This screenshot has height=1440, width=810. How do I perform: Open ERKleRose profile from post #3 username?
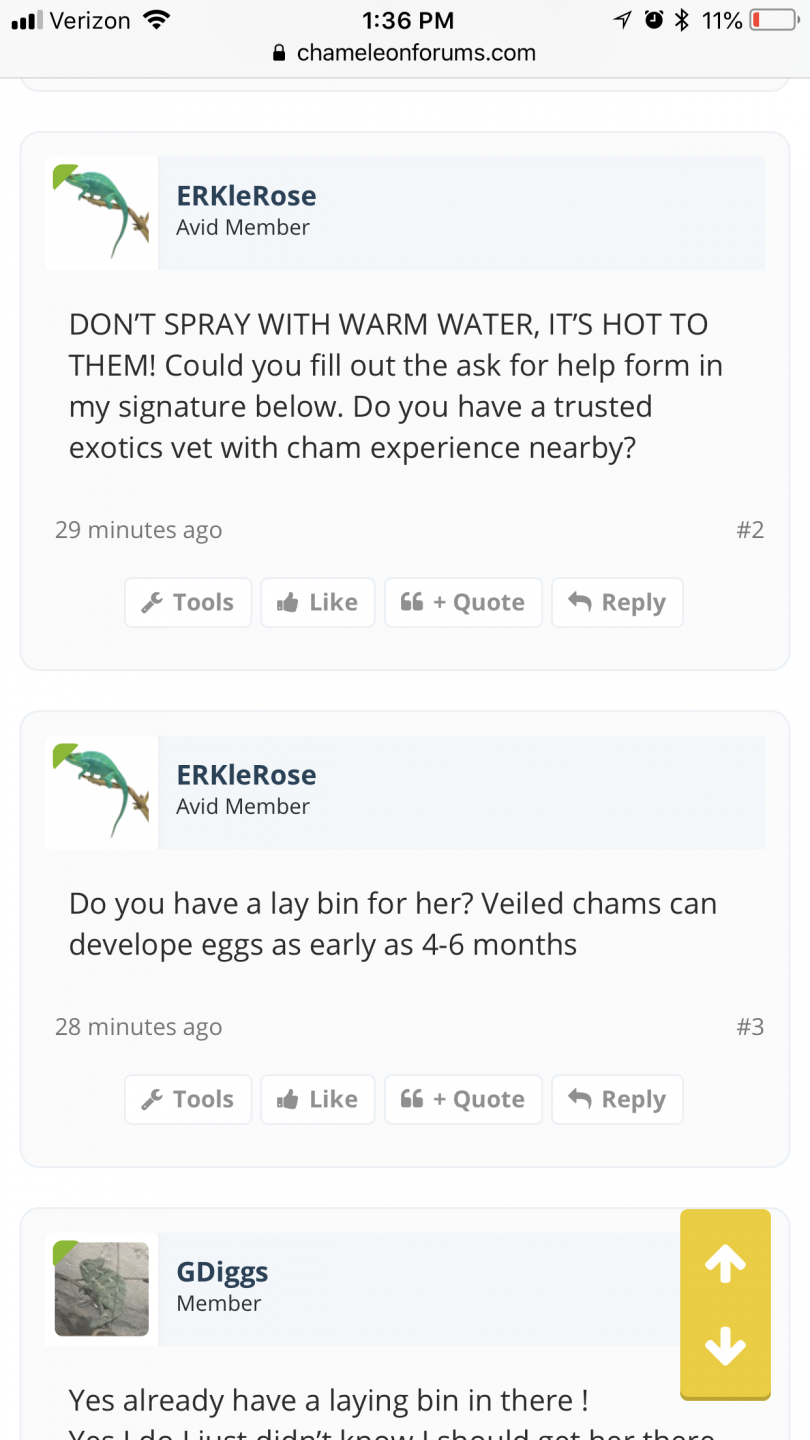coord(246,774)
